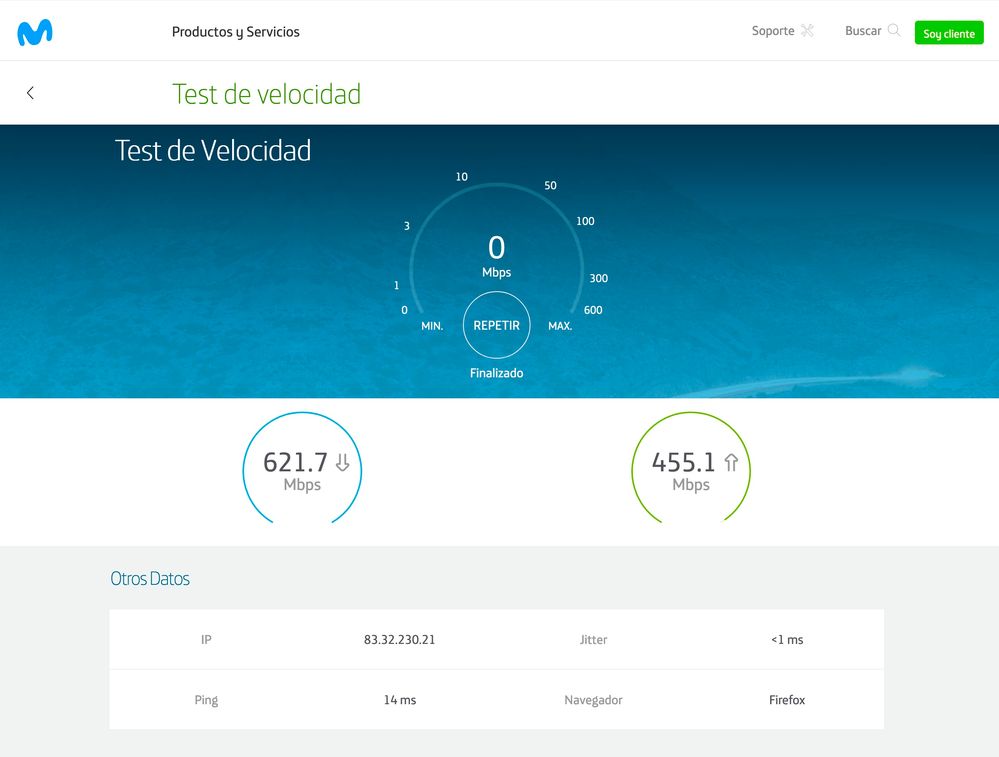Click the green Soy cliente button
Image resolution: width=999 pixels, height=757 pixels.
pyautogui.click(x=948, y=32)
